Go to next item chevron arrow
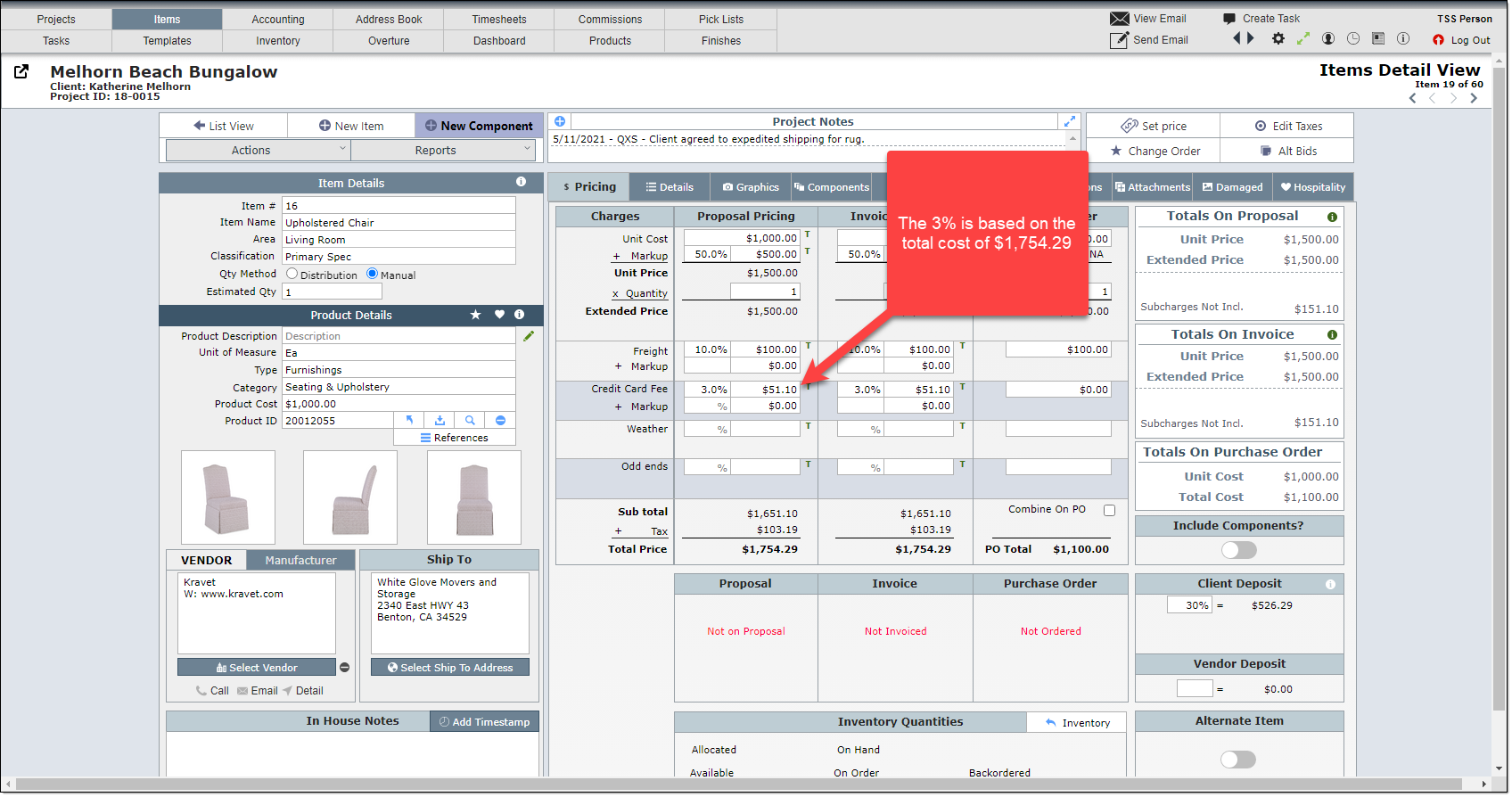The image size is (1512, 797). (x=1474, y=98)
